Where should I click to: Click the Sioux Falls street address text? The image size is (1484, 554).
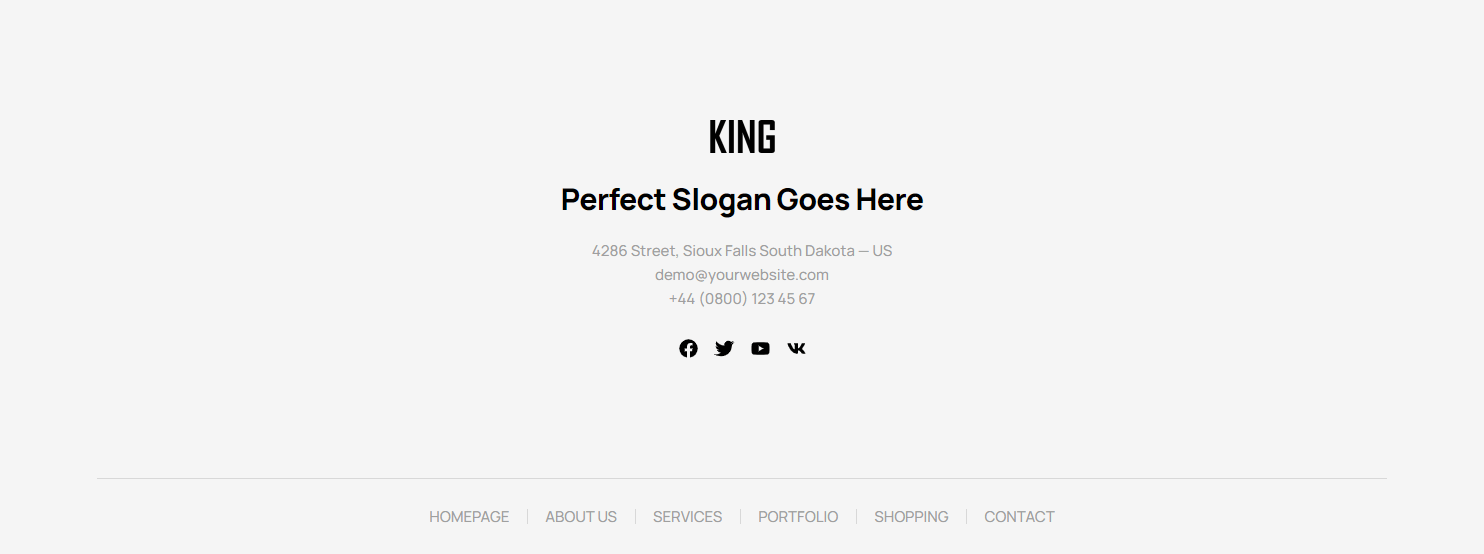[742, 251]
